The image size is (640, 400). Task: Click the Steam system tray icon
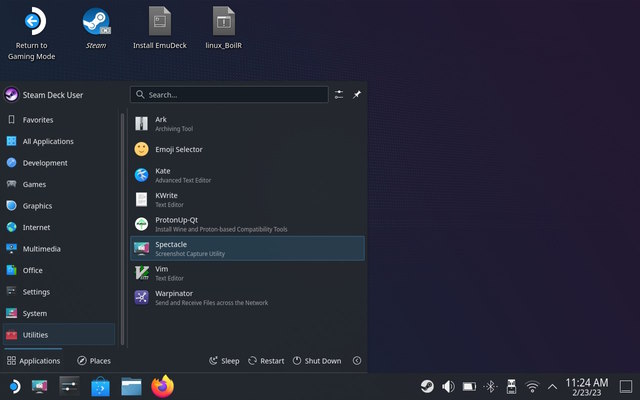point(427,386)
